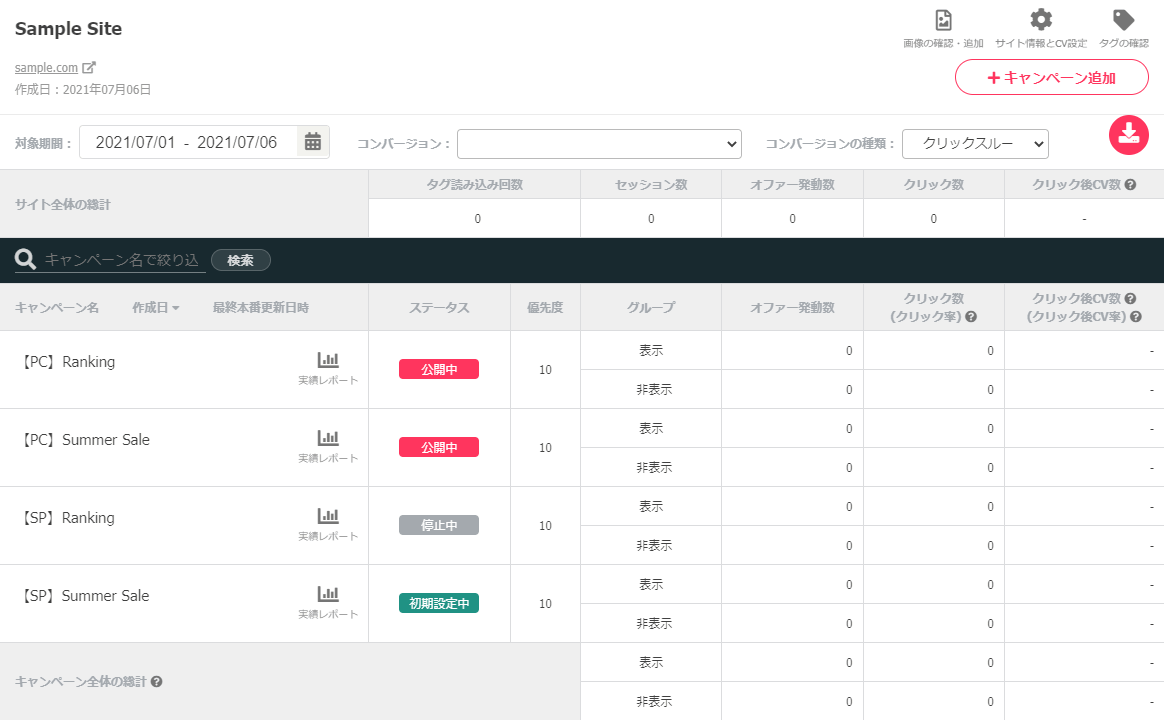Click the tag confirmation icon

[x=1123, y=21]
